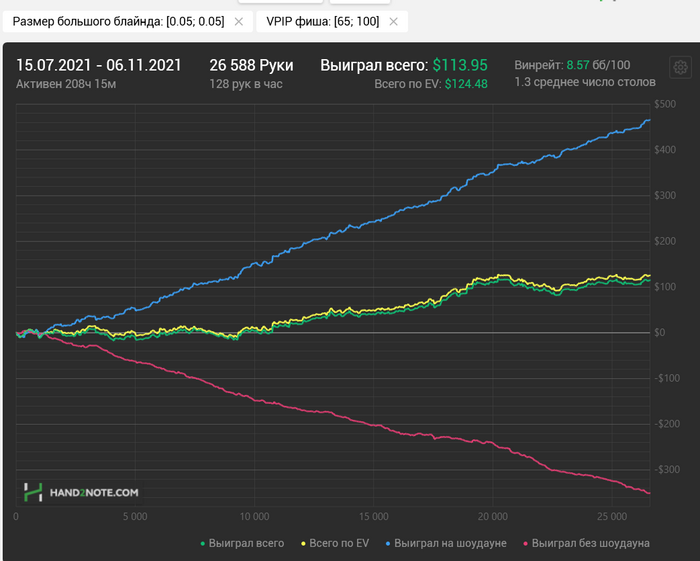700x561 pixels.
Task: Toggle the Выиграл на шоудауне legend series
Action: (446, 543)
